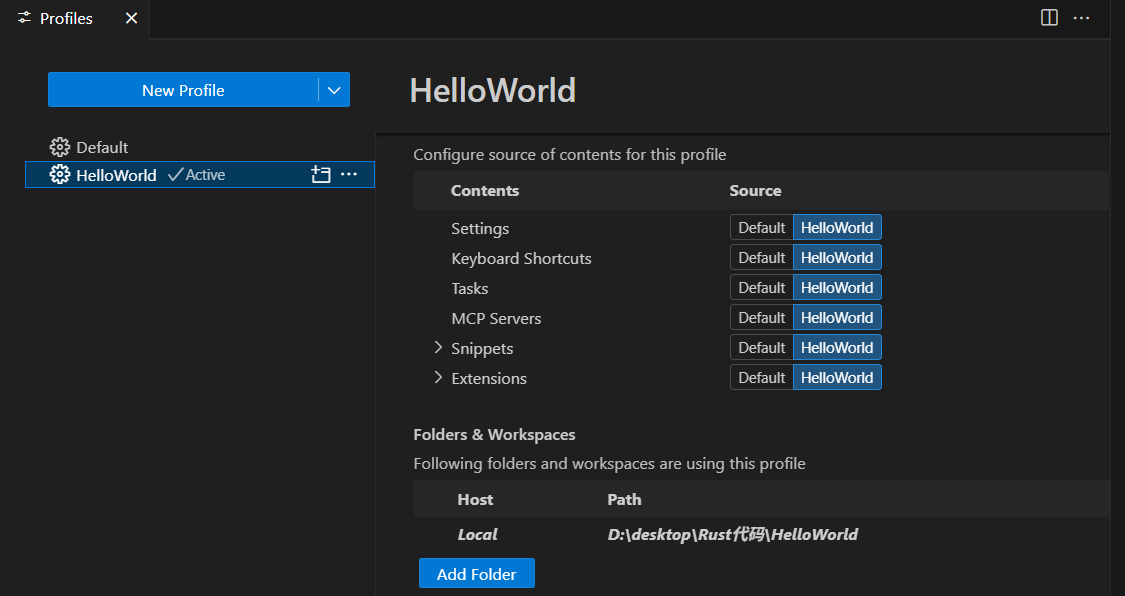Click the Path column header

(x=624, y=499)
